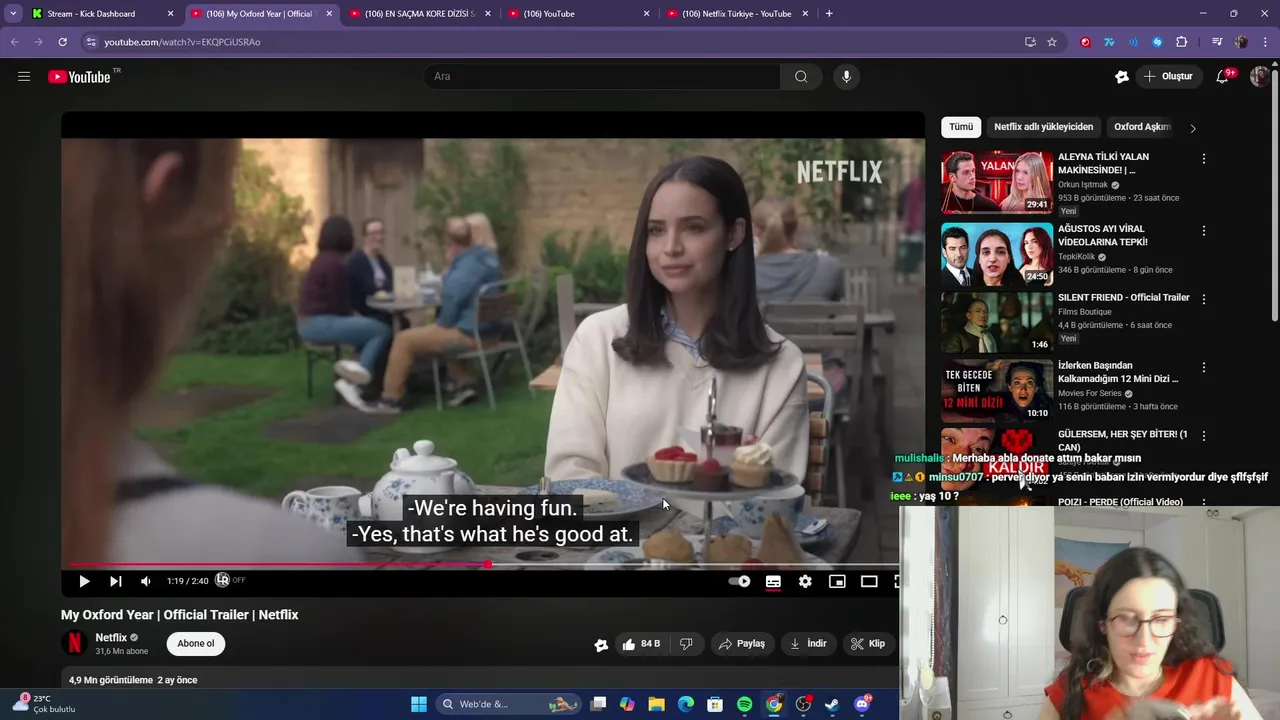Toggle subtitles with the captions button

tap(773, 581)
